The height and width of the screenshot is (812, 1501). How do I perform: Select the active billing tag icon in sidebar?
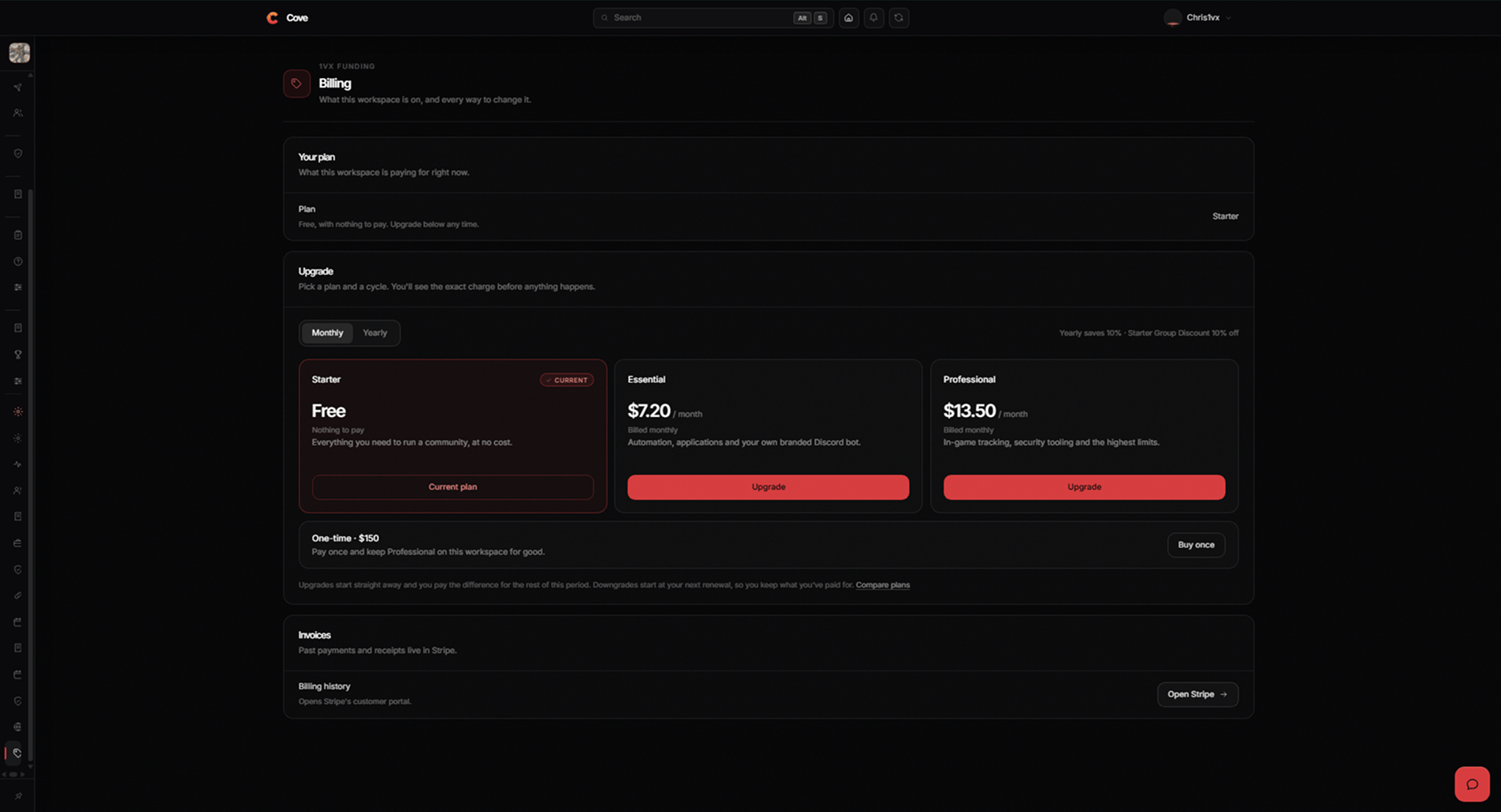(17, 753)
